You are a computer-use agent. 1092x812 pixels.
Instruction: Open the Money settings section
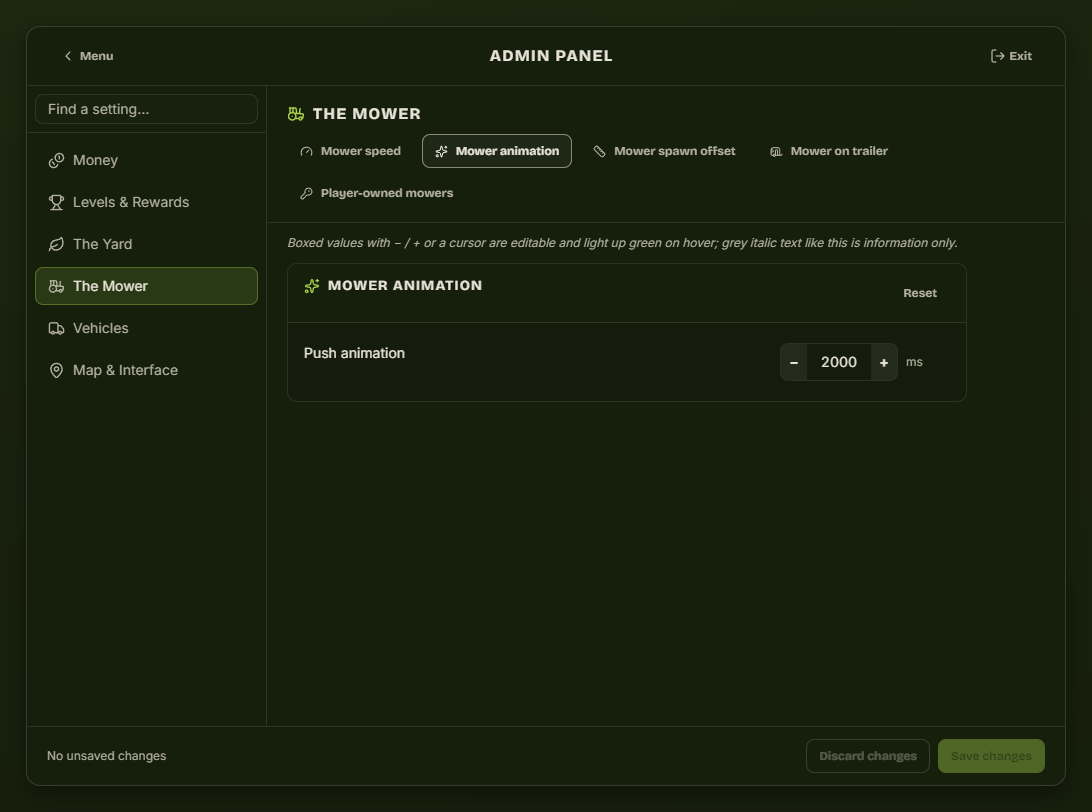coord(146,160)
